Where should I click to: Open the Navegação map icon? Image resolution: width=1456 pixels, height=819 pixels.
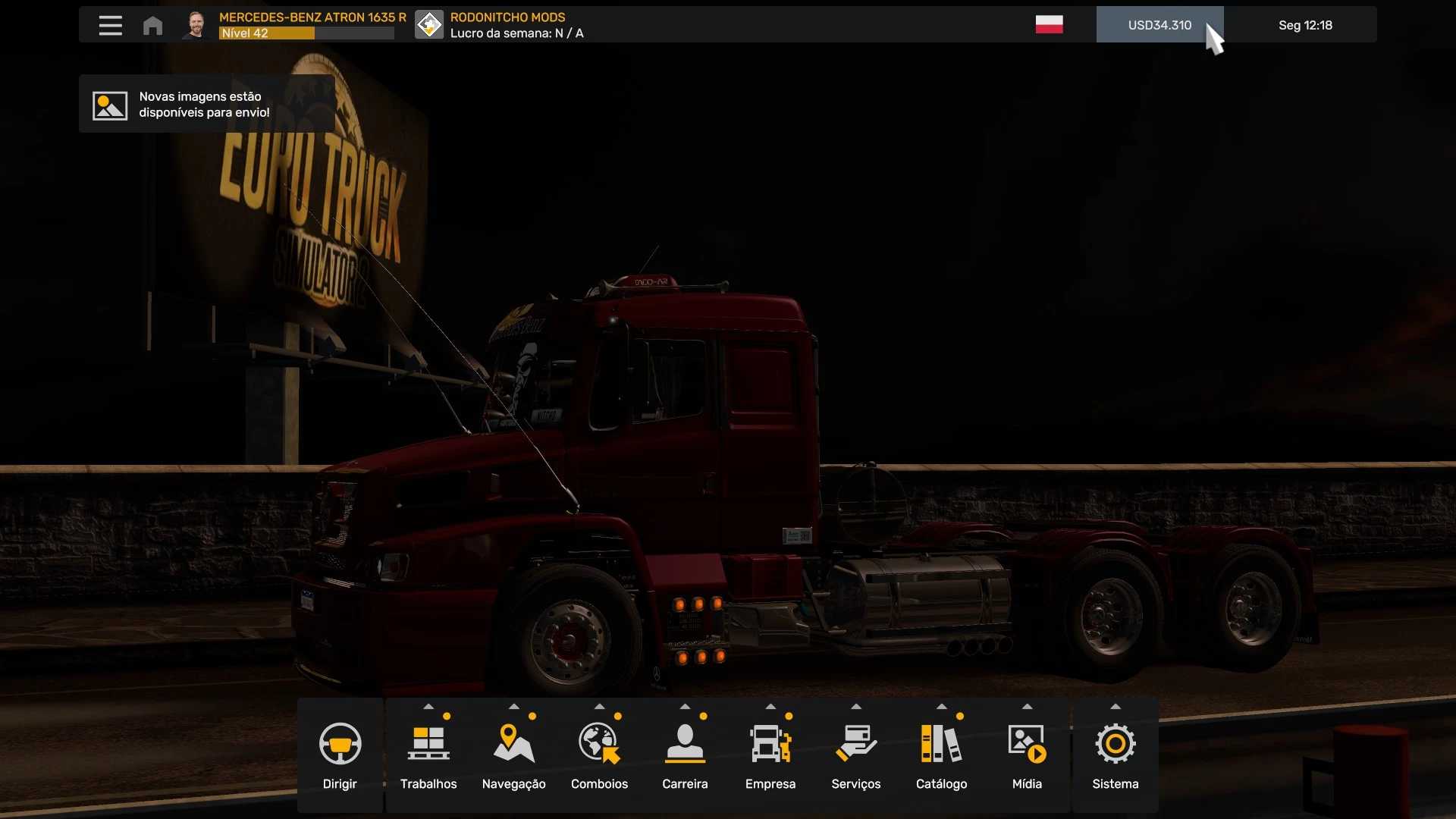pyautogui.click(x=513, y=743)
